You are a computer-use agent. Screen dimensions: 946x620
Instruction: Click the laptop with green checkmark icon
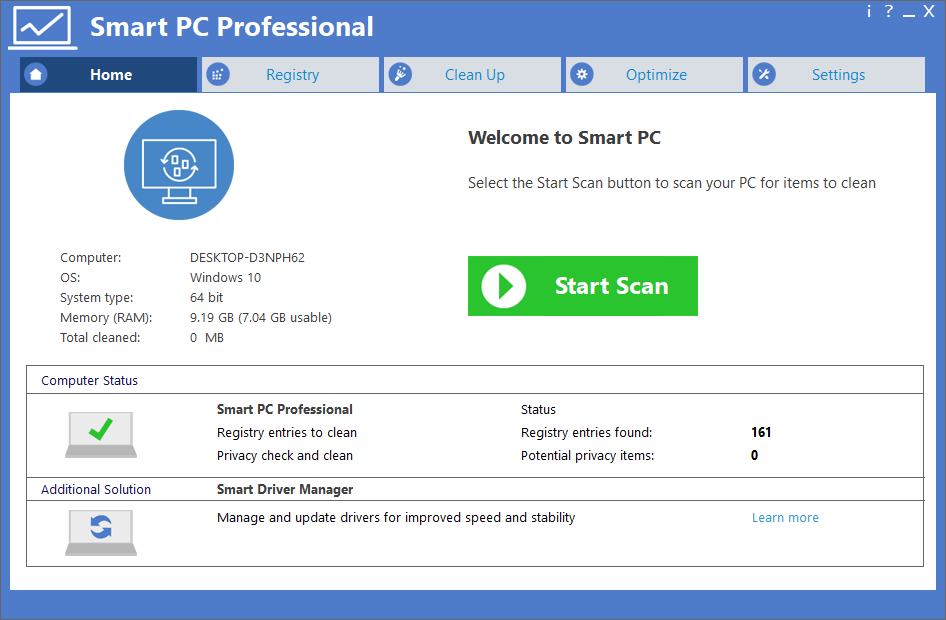101,434
